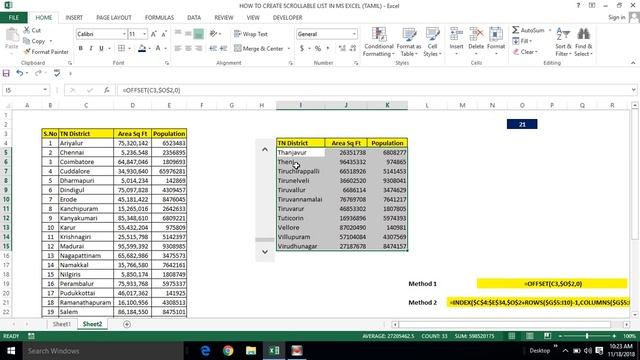Expand the formula bar chevron

coord(633,90)
